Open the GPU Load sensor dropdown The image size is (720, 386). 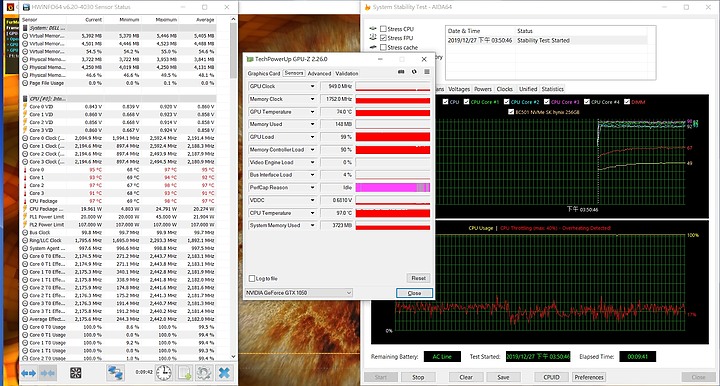tap(312, 137)
